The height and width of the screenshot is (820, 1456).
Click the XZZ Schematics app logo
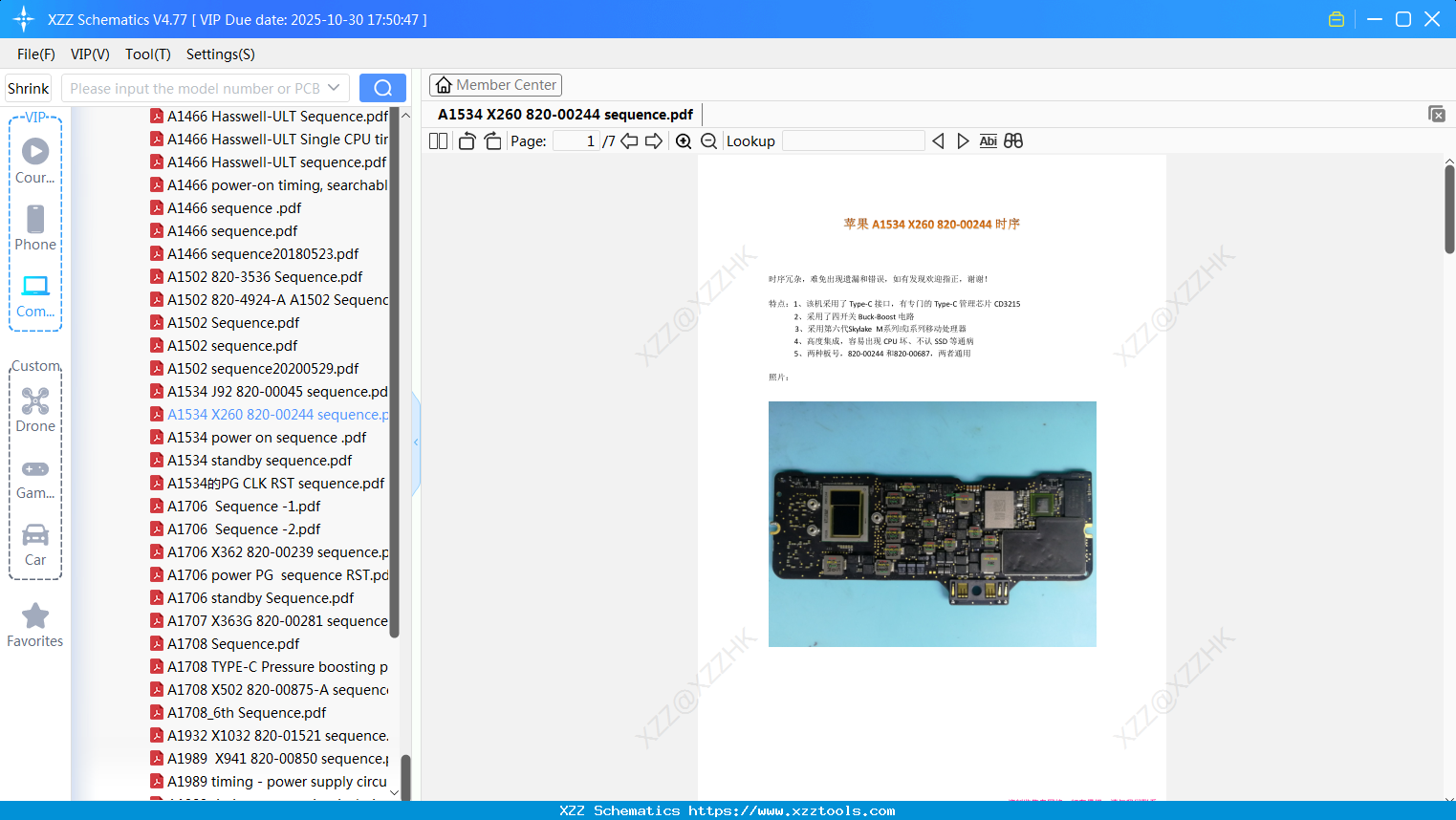[24, 19]
